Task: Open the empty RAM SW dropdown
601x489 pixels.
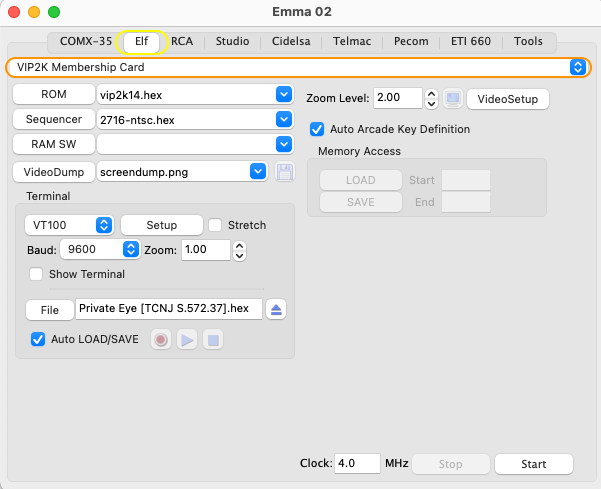Action: pyautogui.click(x=284, y=144)
